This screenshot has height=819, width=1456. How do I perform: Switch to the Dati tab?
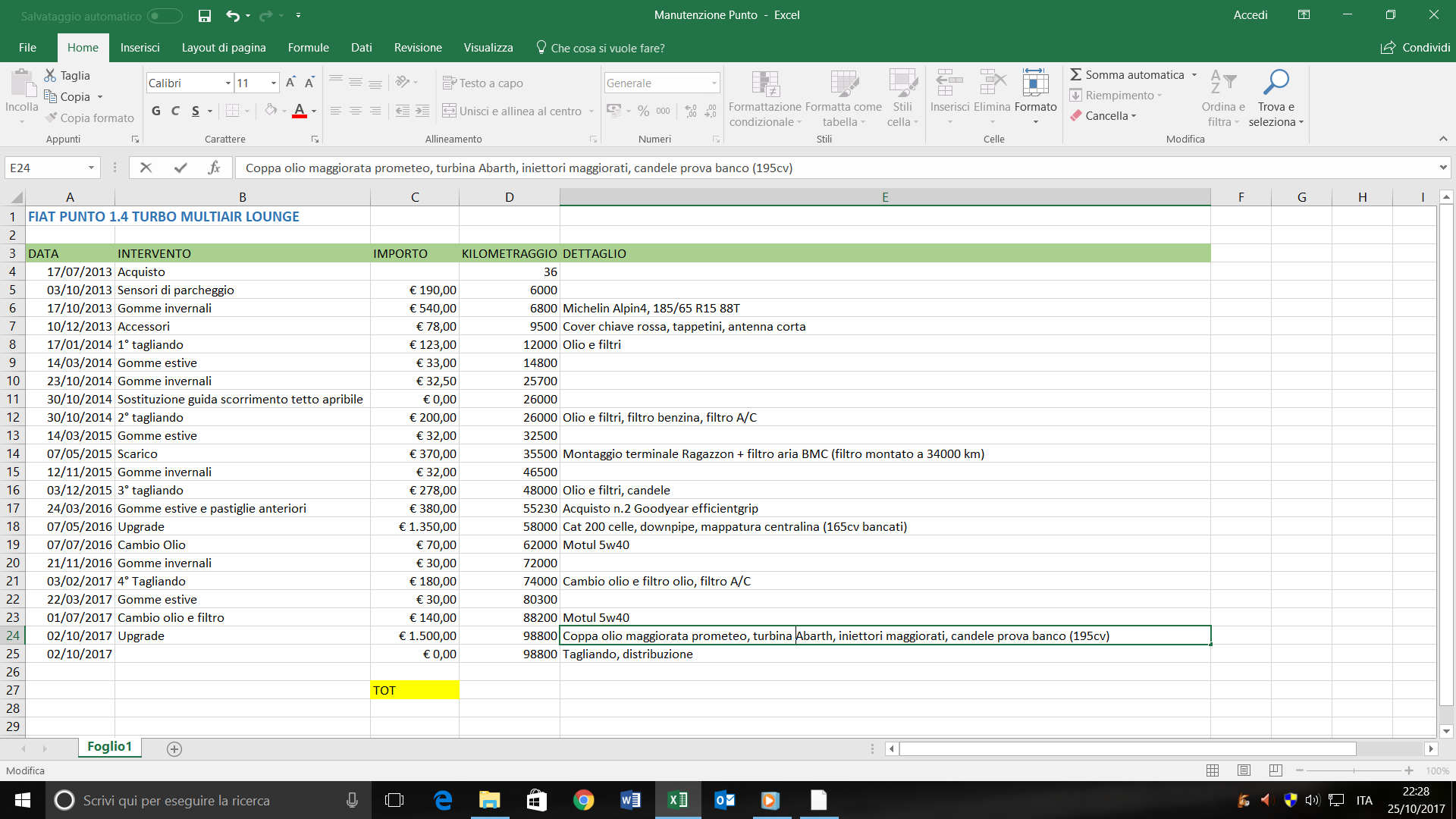point(362,47)
